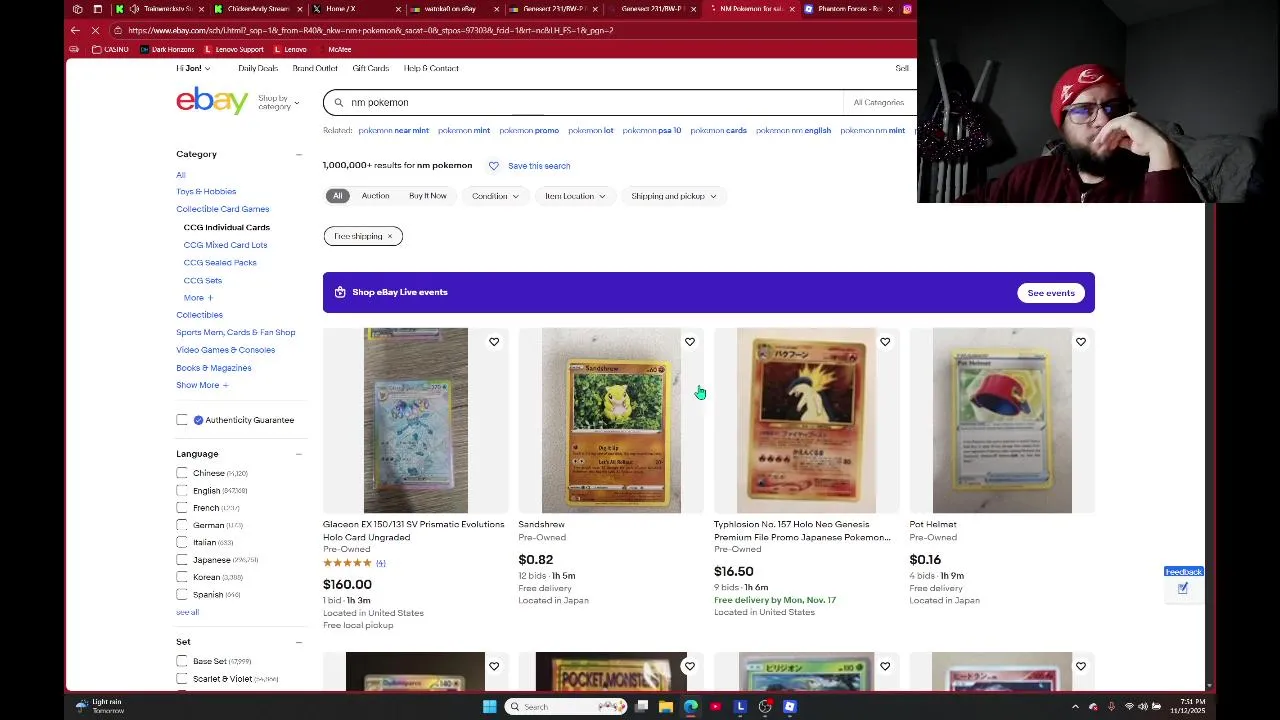The height and width of the screenshot is (720, 1280).
Task: Go back with browser back arrow
Action: tap(75, 30)
